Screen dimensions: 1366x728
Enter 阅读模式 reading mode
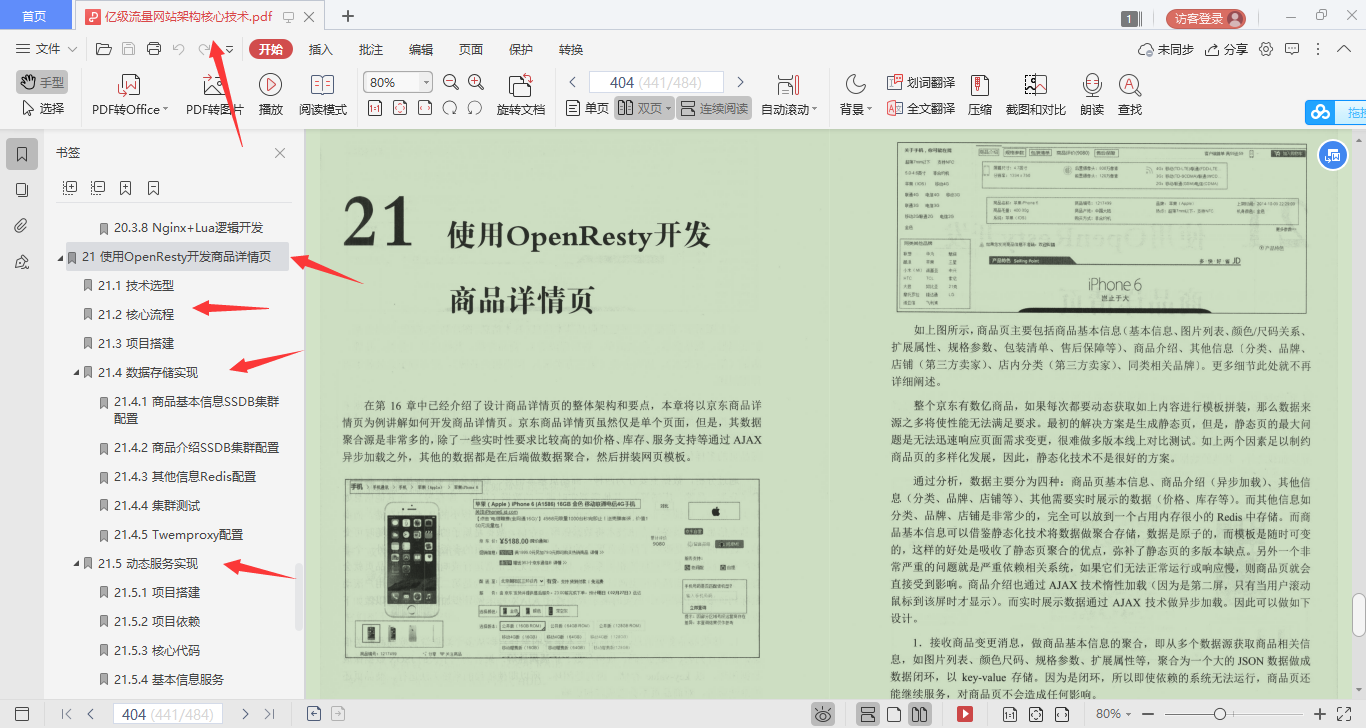tap(322, 93)
